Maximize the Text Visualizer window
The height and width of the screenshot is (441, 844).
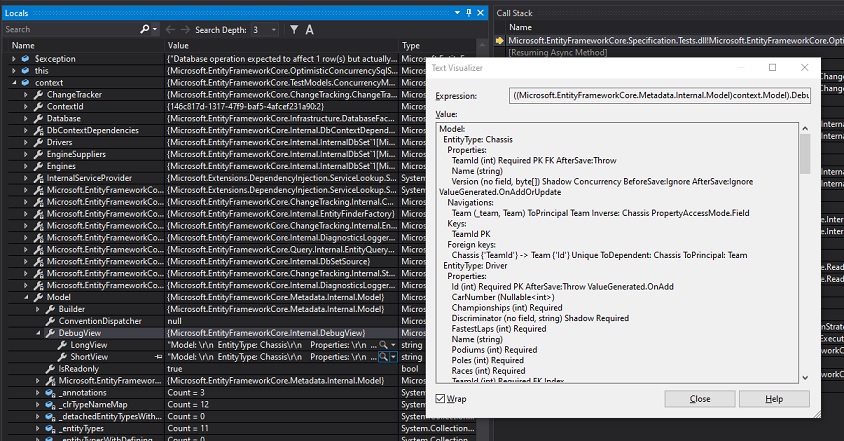pyautogui.click(x=772, y=67)
